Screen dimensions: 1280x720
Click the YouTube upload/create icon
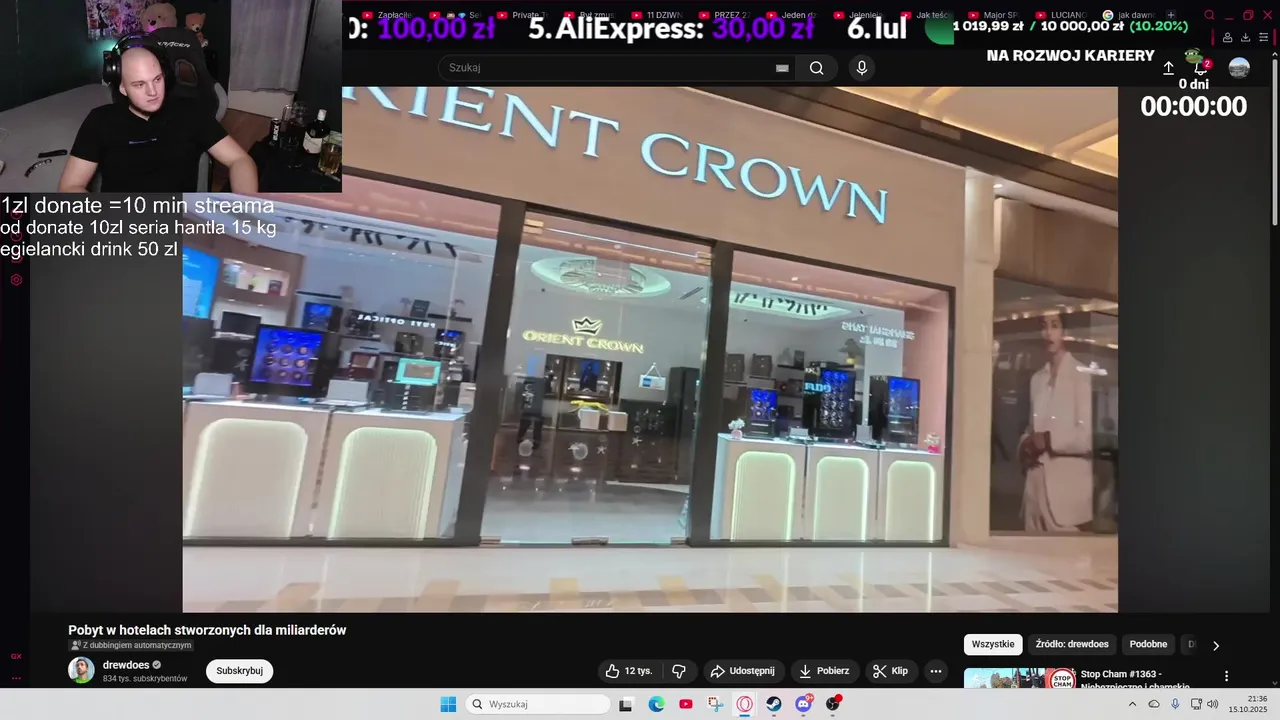pos(1168,68)
